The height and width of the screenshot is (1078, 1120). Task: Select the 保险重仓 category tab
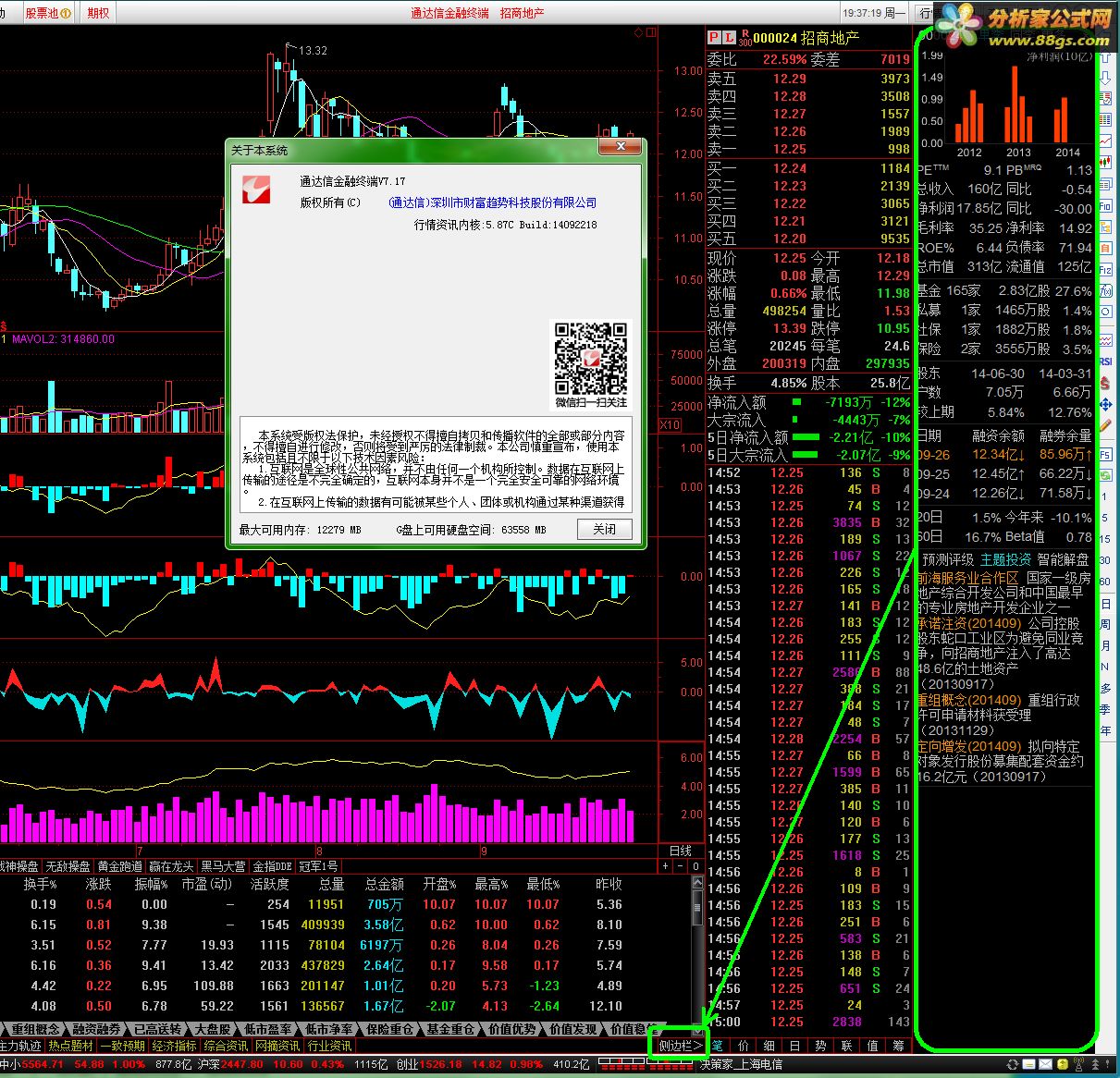[389, 1029]
